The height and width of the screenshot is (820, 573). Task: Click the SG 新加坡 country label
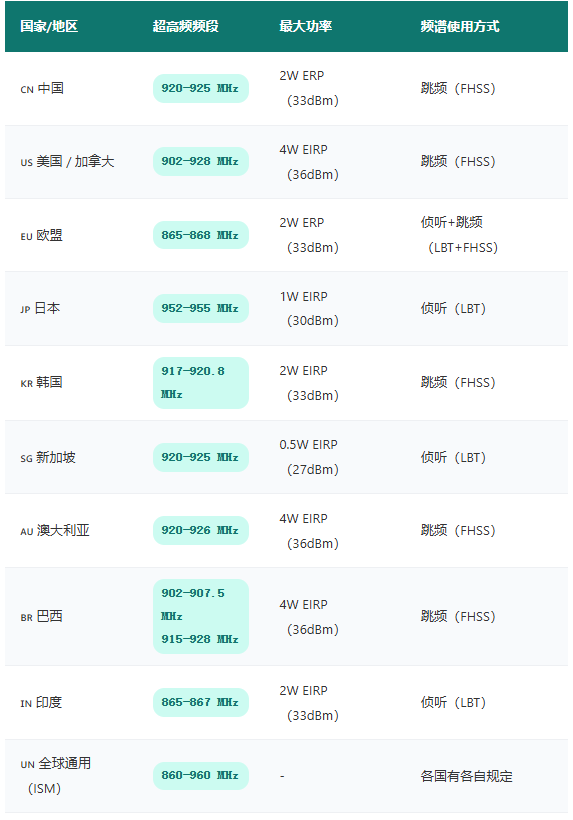click(48, 458)
